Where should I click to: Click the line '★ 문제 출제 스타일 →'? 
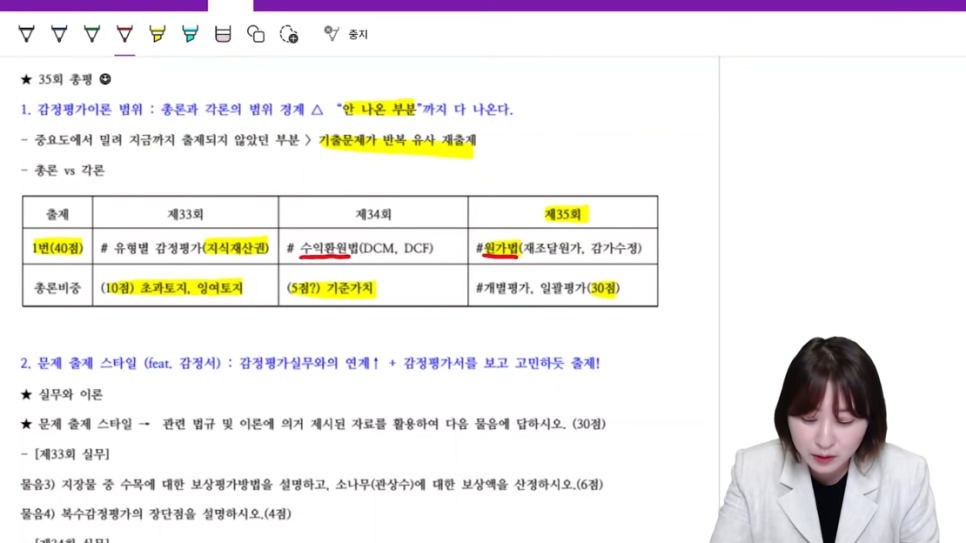(x=86, y=424)
